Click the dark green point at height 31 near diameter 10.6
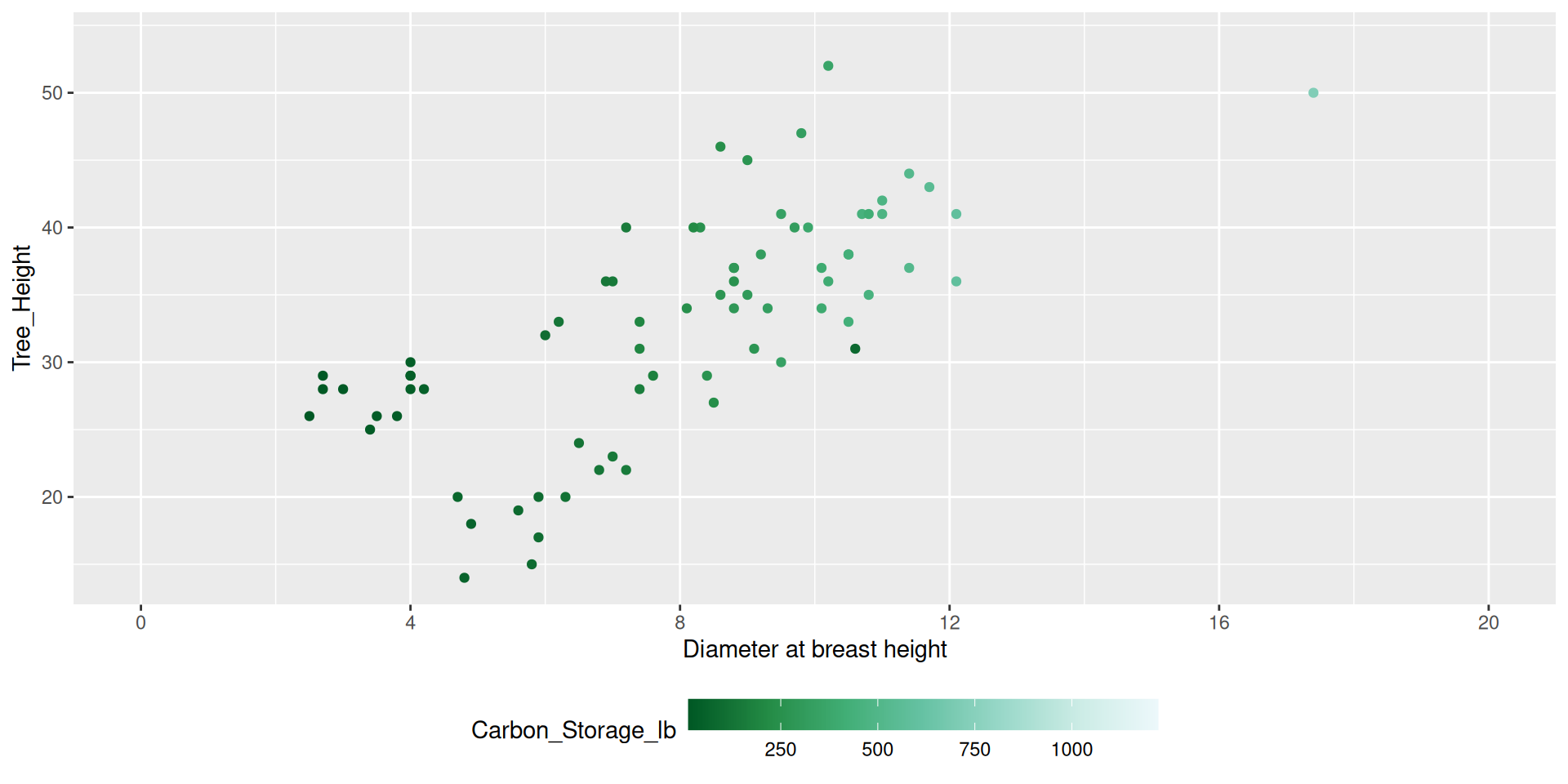The image size is (1568, 784). click(855, 349)
